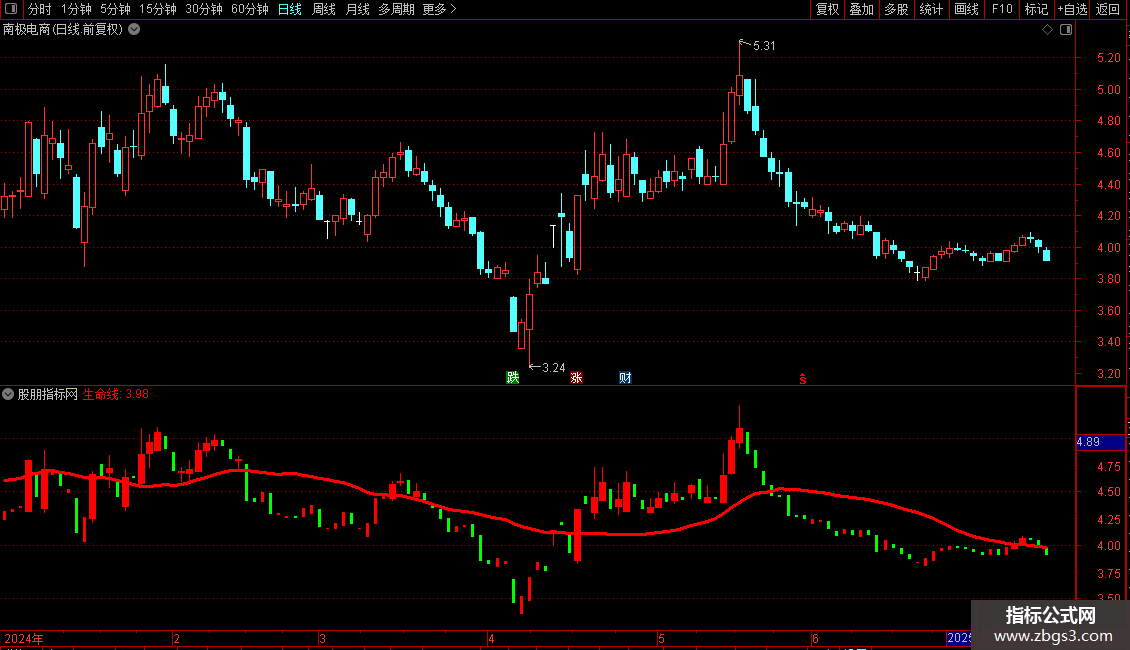Switch to 周线 weekly chart
Viewport: 1130px width, 650px height.
pos(324,9)
